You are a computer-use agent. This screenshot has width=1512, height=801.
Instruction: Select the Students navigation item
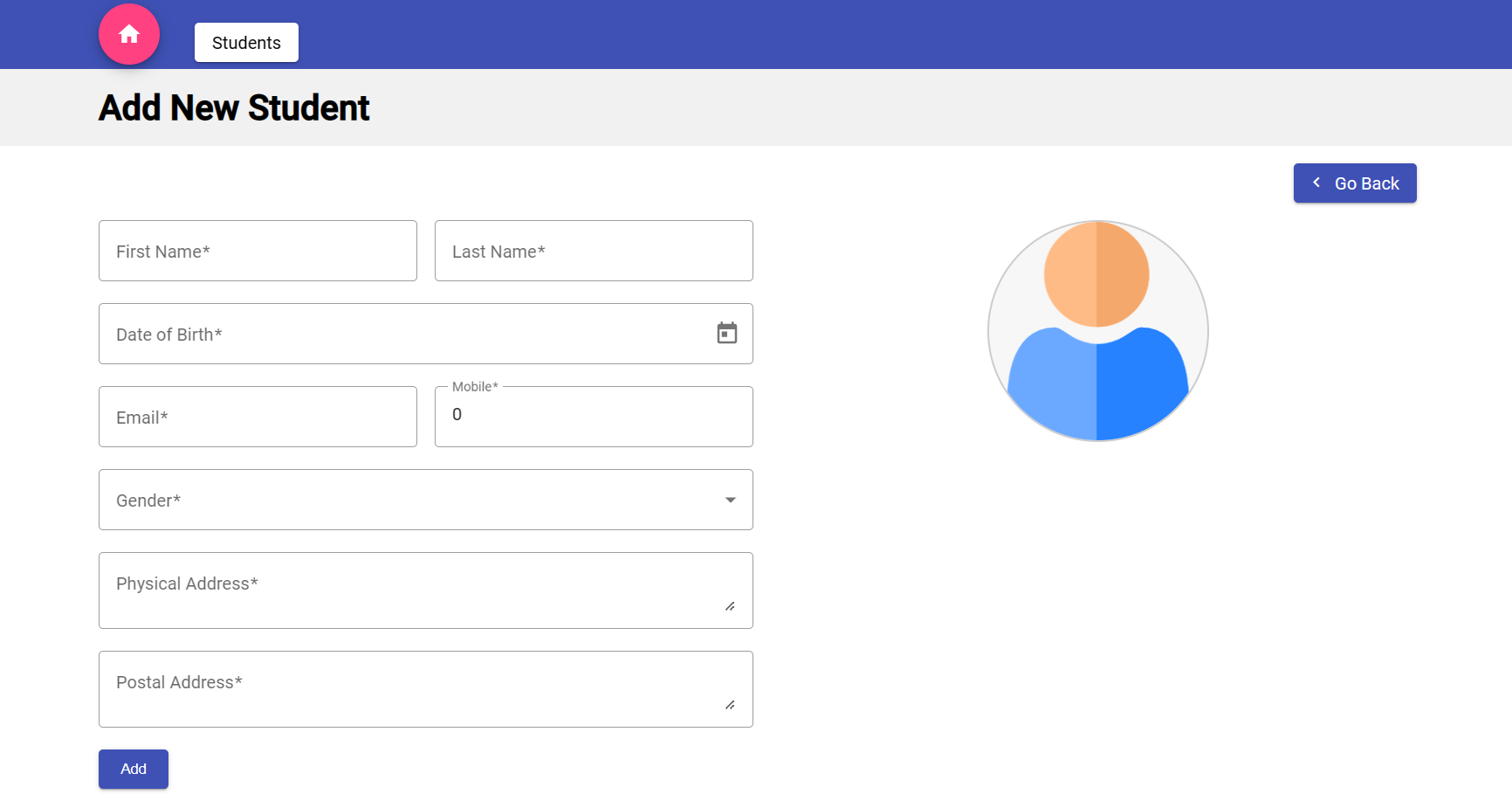click(x=246, y=42)
